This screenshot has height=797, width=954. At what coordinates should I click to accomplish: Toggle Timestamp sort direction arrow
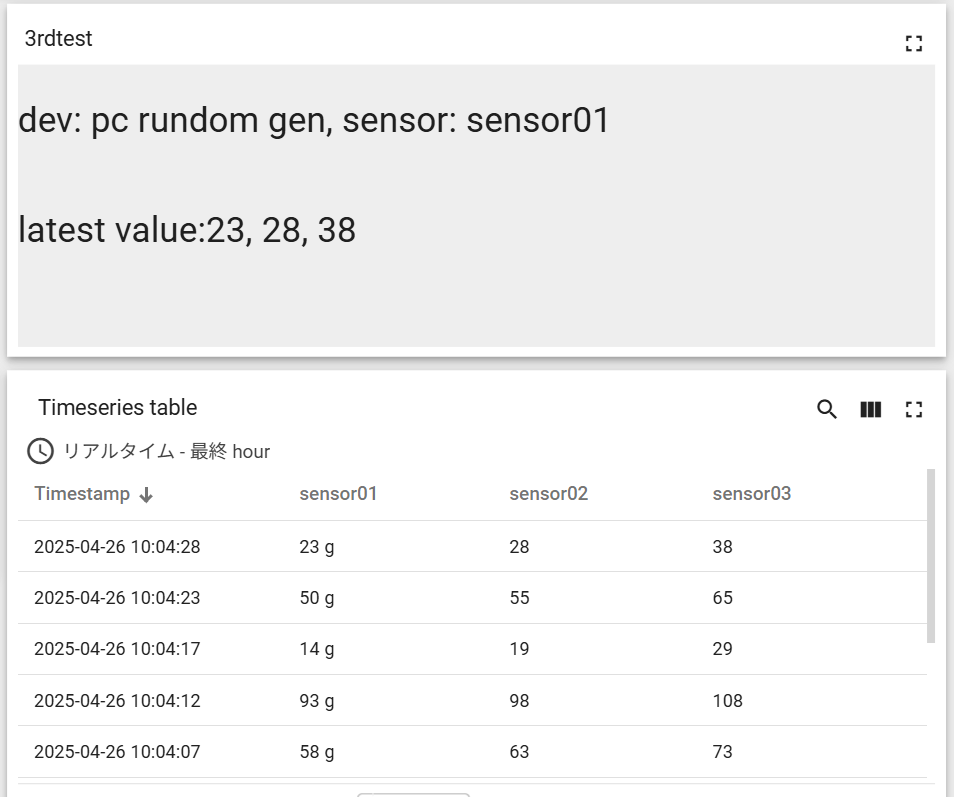coord(146,495)
